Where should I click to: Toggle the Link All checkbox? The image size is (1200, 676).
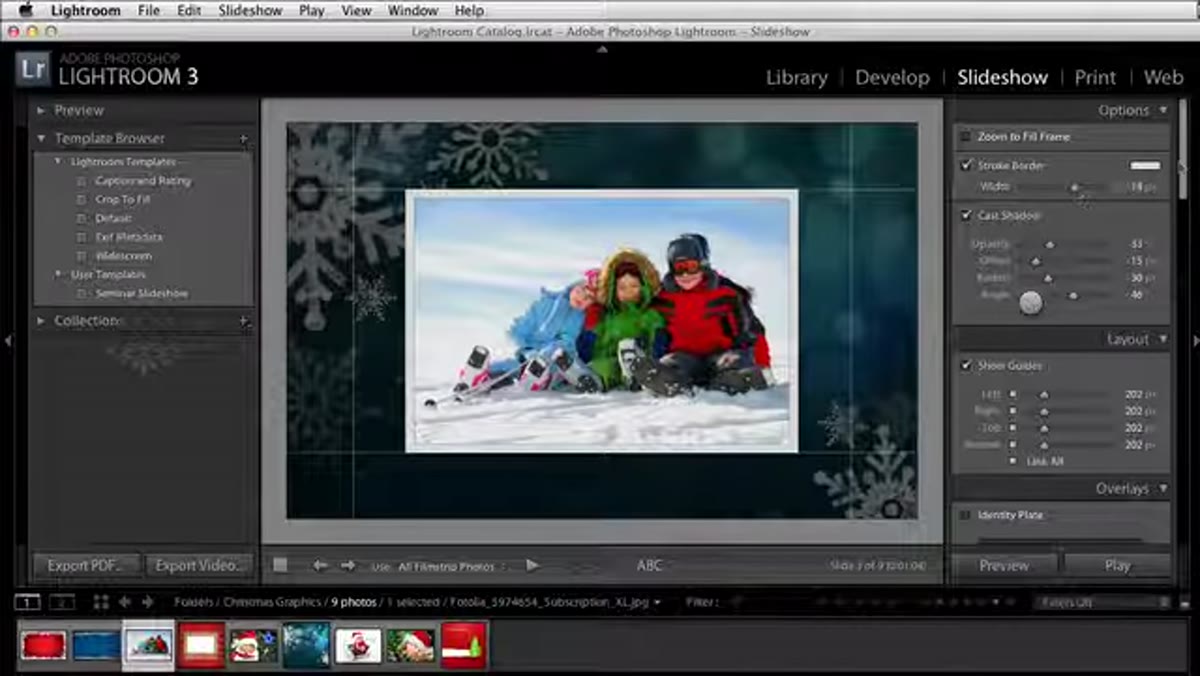1013,461
